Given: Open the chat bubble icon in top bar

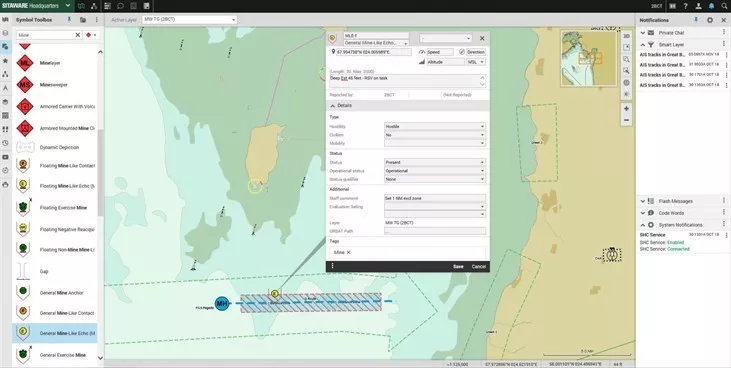Looking at the screenshot, I should (120, 6).
